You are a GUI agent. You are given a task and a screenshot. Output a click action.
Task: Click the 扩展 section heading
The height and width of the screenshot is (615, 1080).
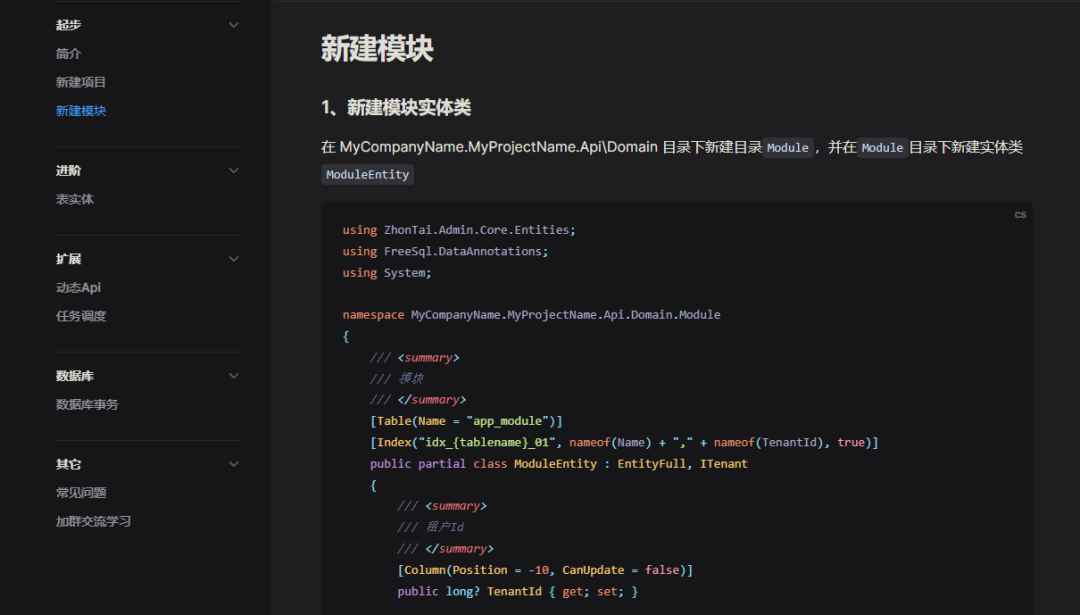(68, 259)
